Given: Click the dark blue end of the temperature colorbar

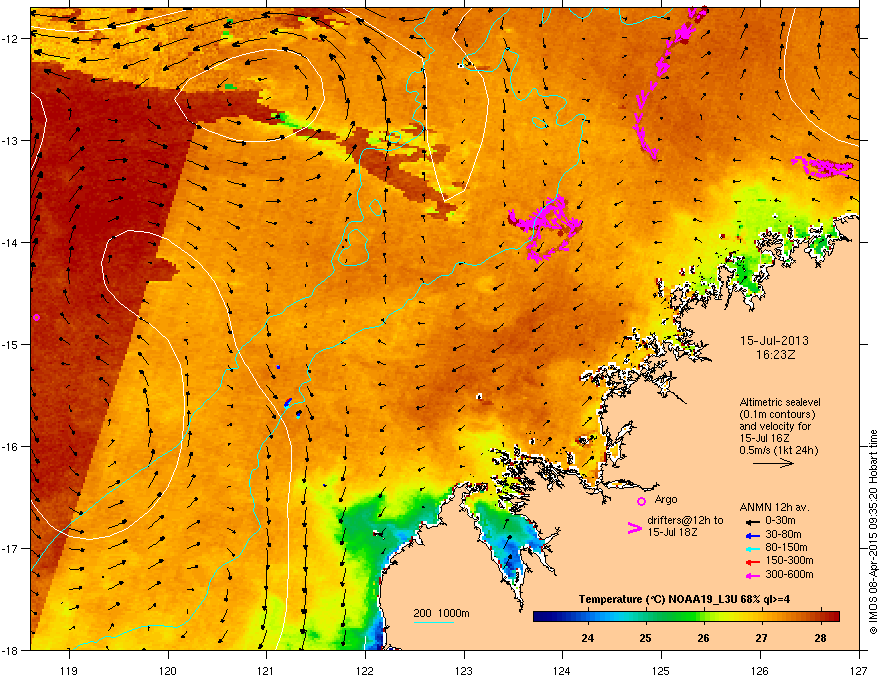Looking at the screenshot, I should point(542,616).
